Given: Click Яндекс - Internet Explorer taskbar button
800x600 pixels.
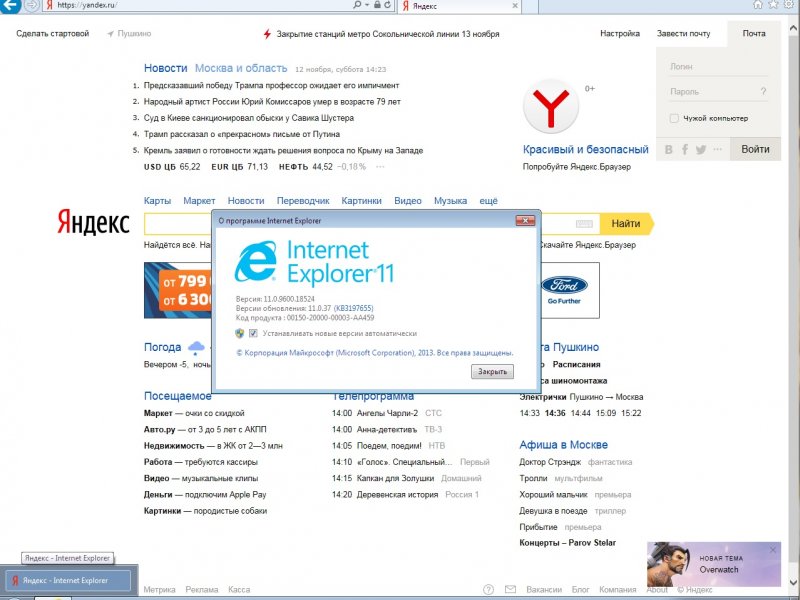Looking at the screenshot, I should (x=68, y=580).
